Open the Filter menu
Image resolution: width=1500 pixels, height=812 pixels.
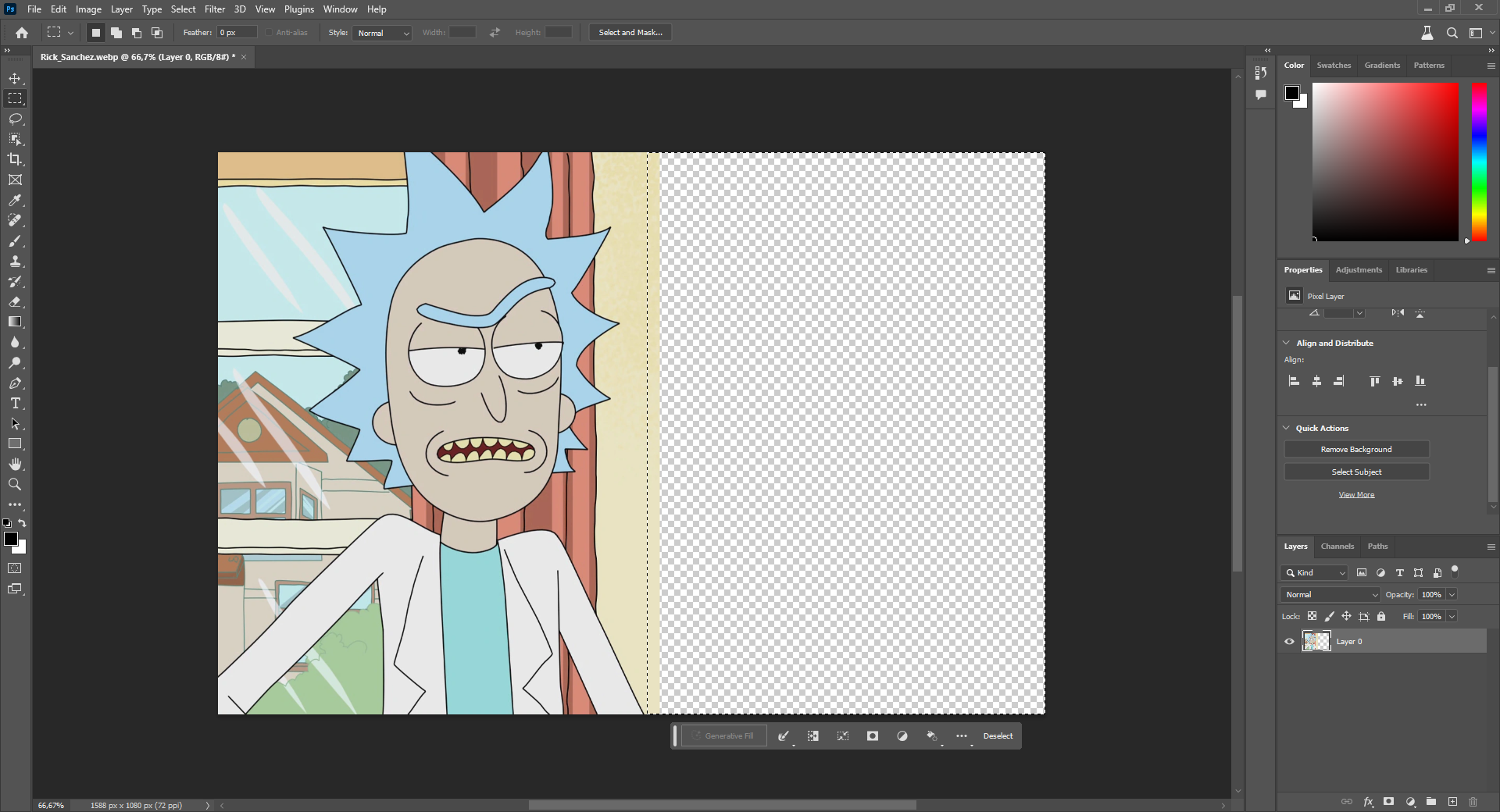pyautogui.click(x=215, y=9)
